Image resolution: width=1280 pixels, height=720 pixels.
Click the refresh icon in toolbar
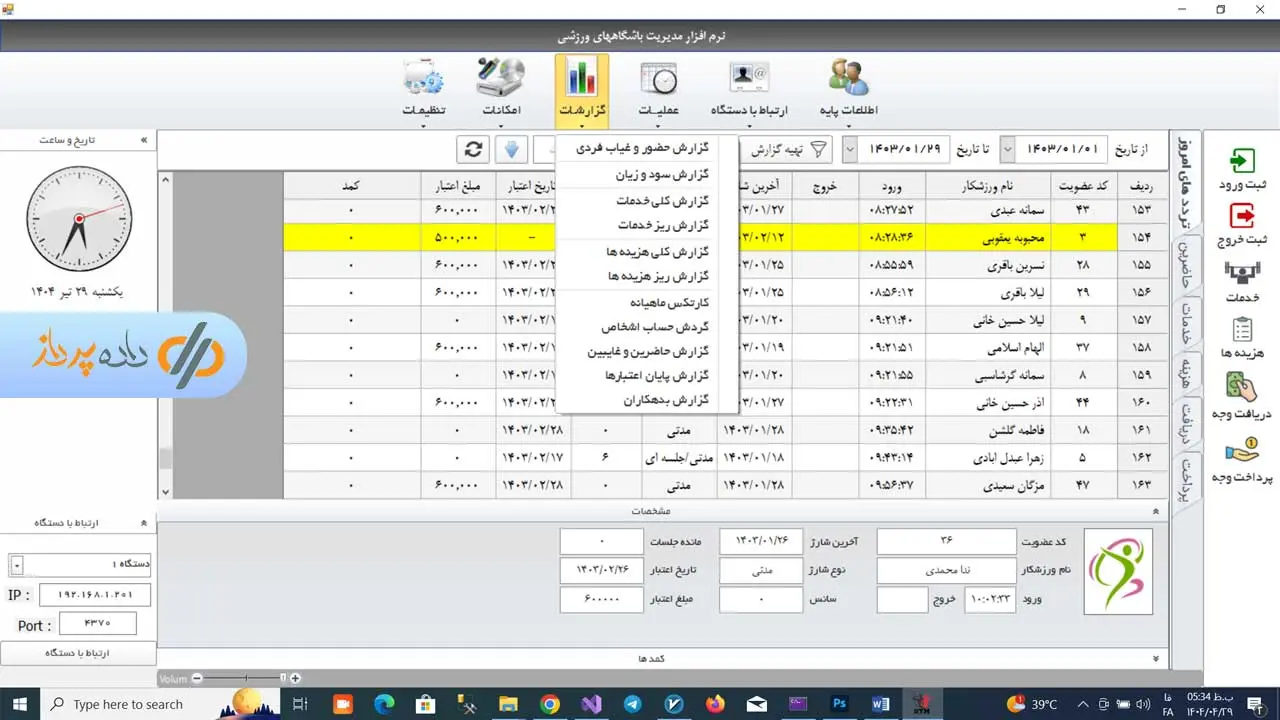473,150
